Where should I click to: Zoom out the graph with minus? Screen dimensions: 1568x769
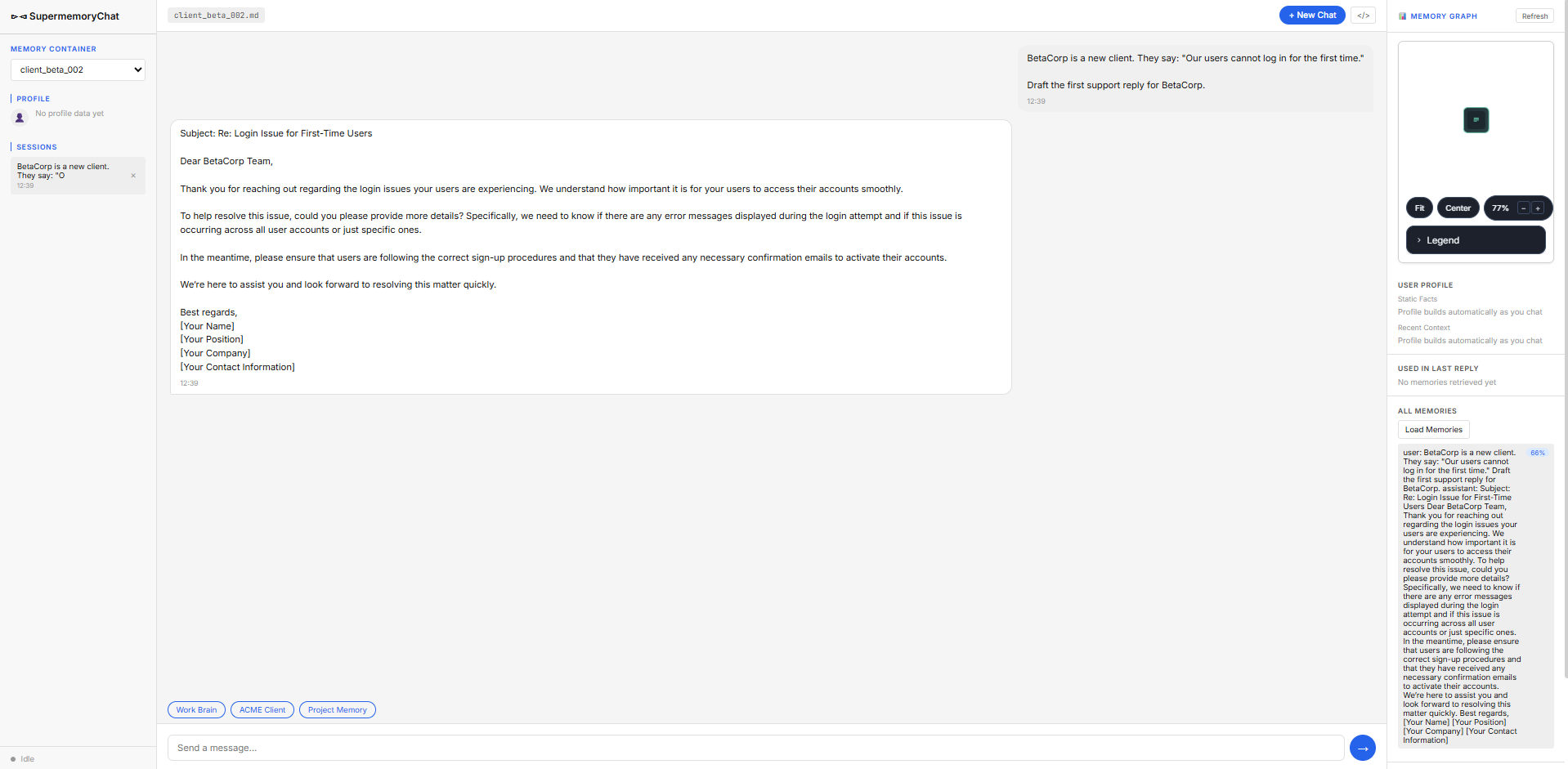pyautogui.click(x=1523, y=208)
